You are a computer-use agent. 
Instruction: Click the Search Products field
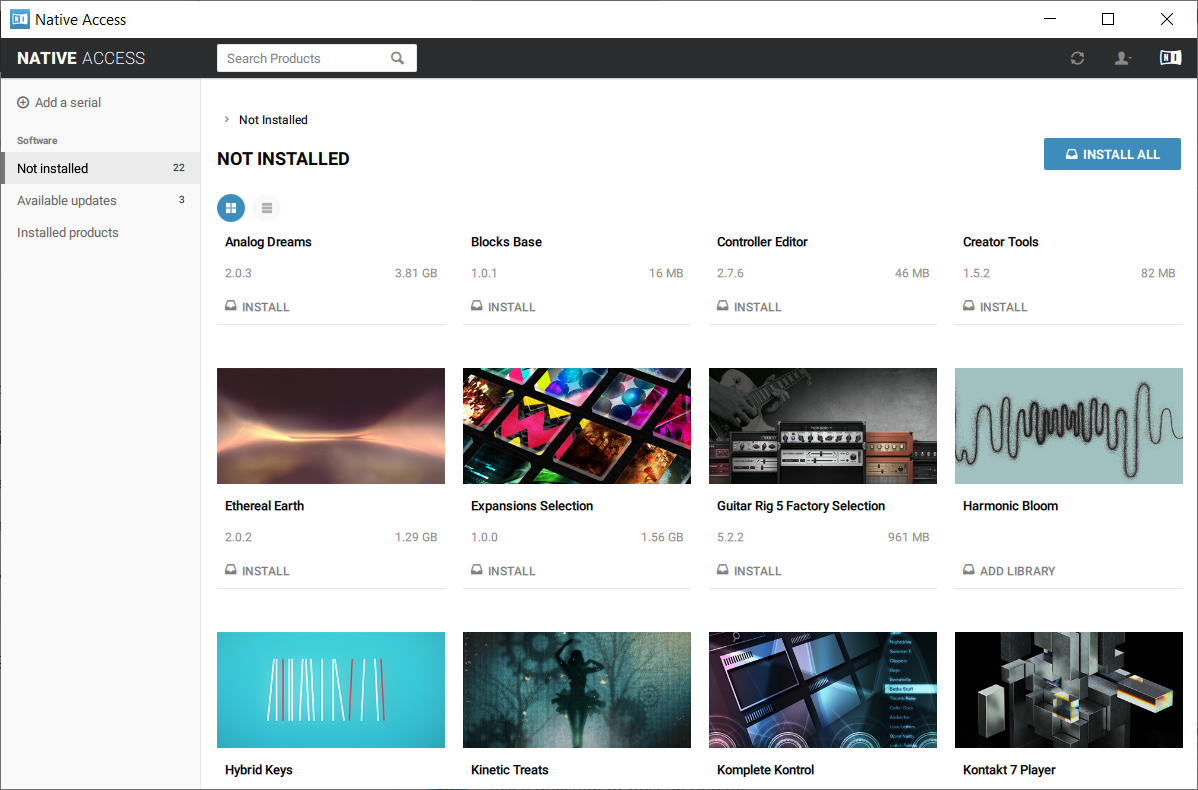click(x=316, y=58)
